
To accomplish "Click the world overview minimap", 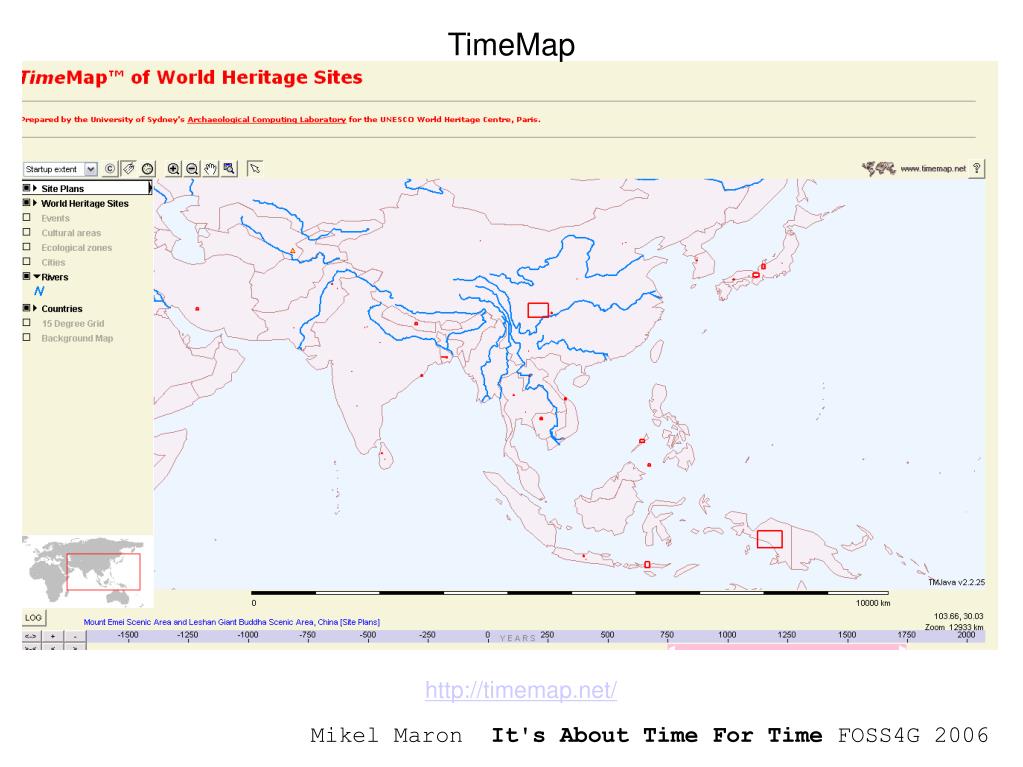I will [x=86, y=570].
